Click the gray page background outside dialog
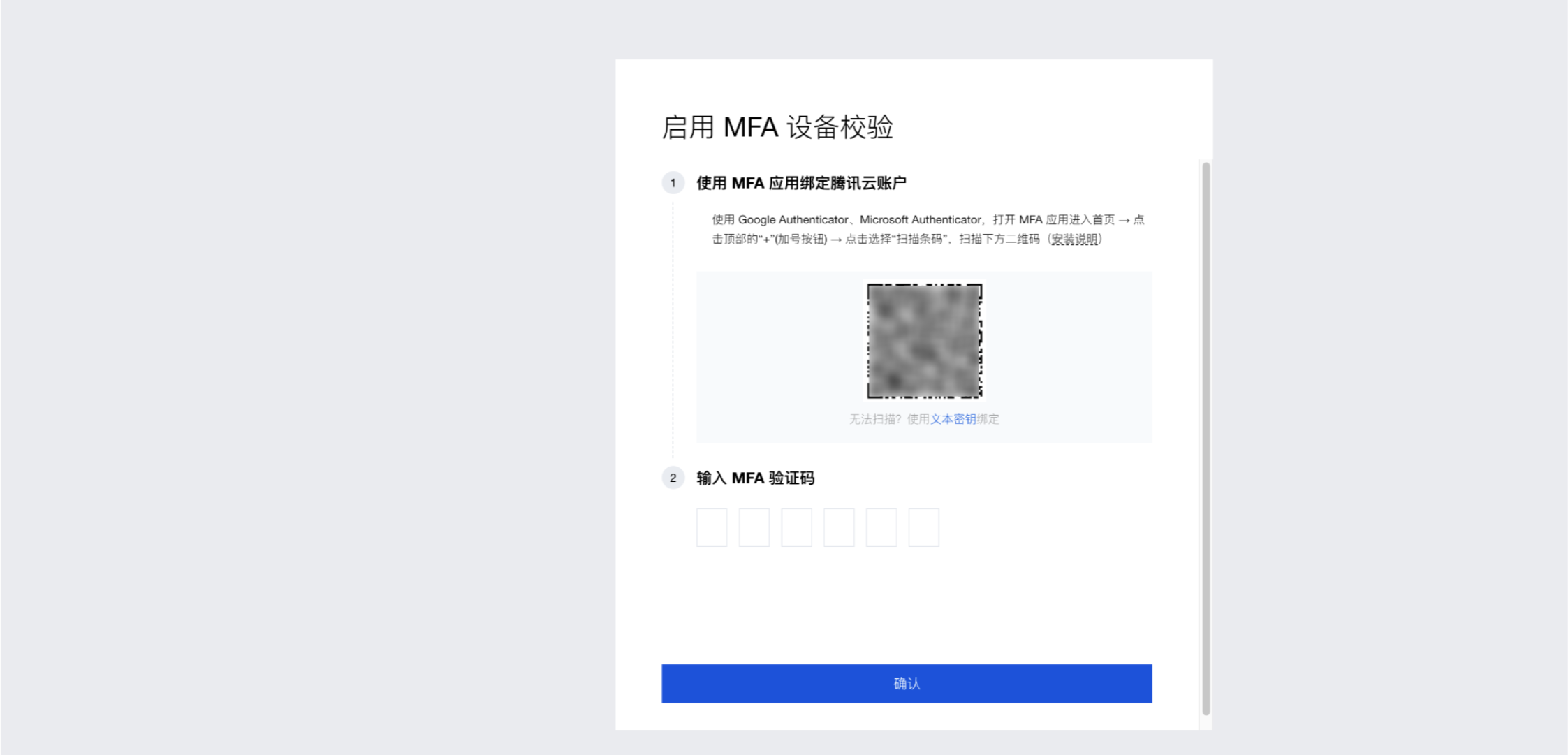This screenshot has height=755, width=1568. click(307, 377)
